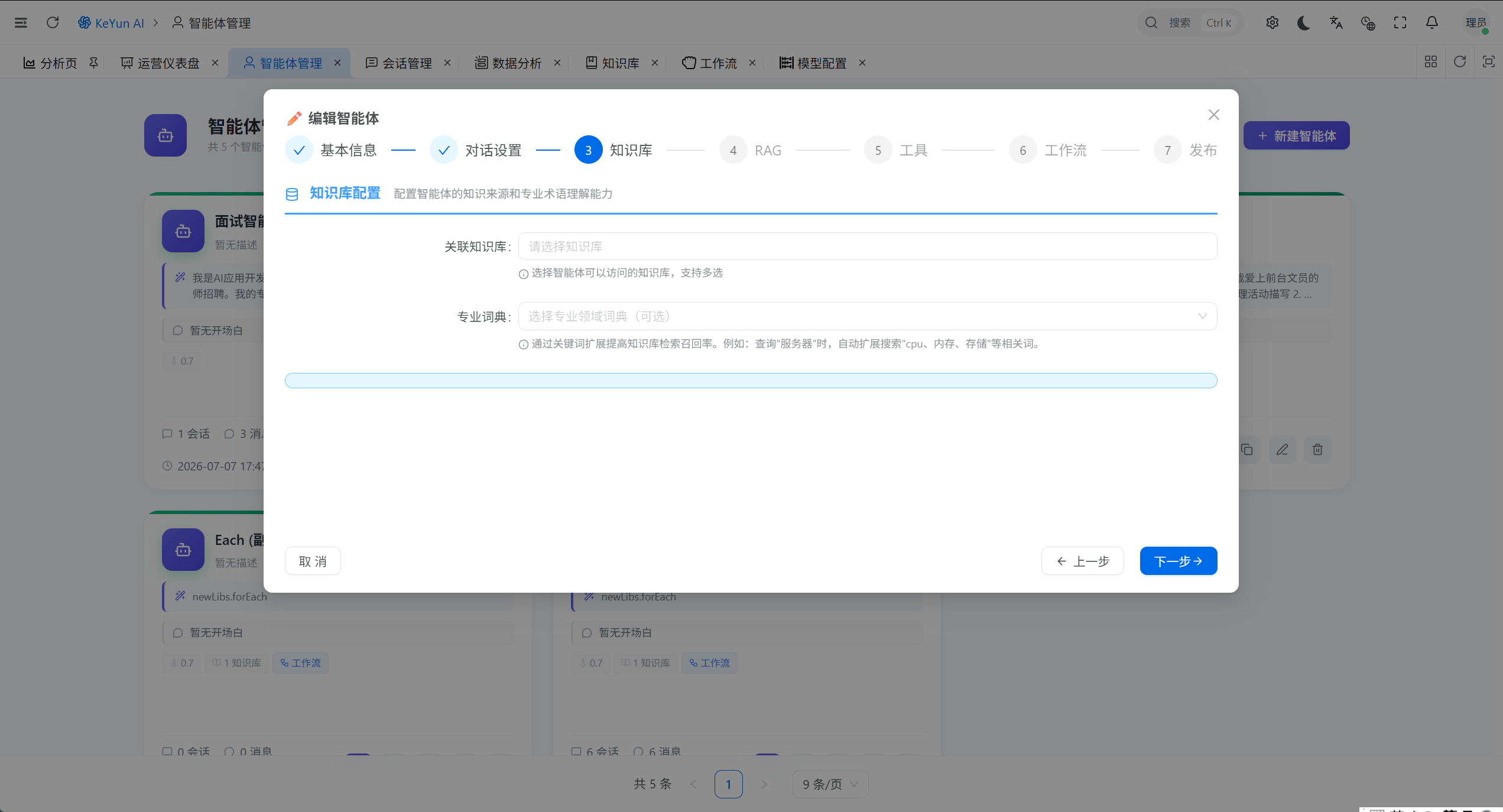Jump to step 6 工作流
This screenshot has height=812, width=1503.
click(1048, 150)
